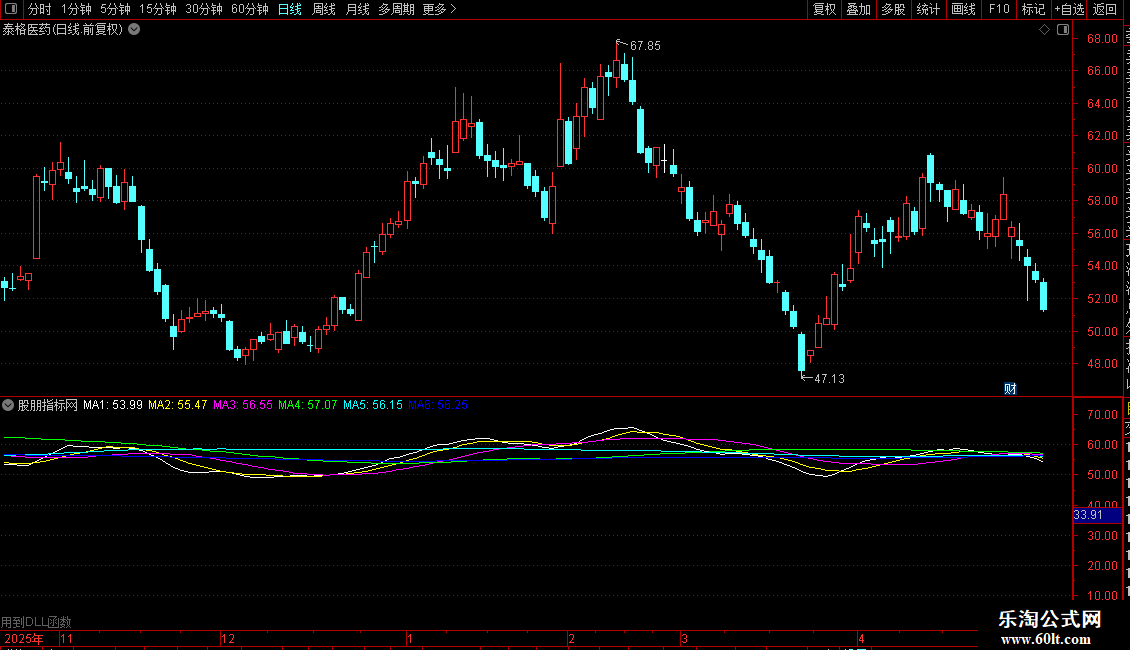Switch to 60分钟 timeframe
Image resolution: width=1130 pixels, height=650 pixels.
tap(249, 9)
